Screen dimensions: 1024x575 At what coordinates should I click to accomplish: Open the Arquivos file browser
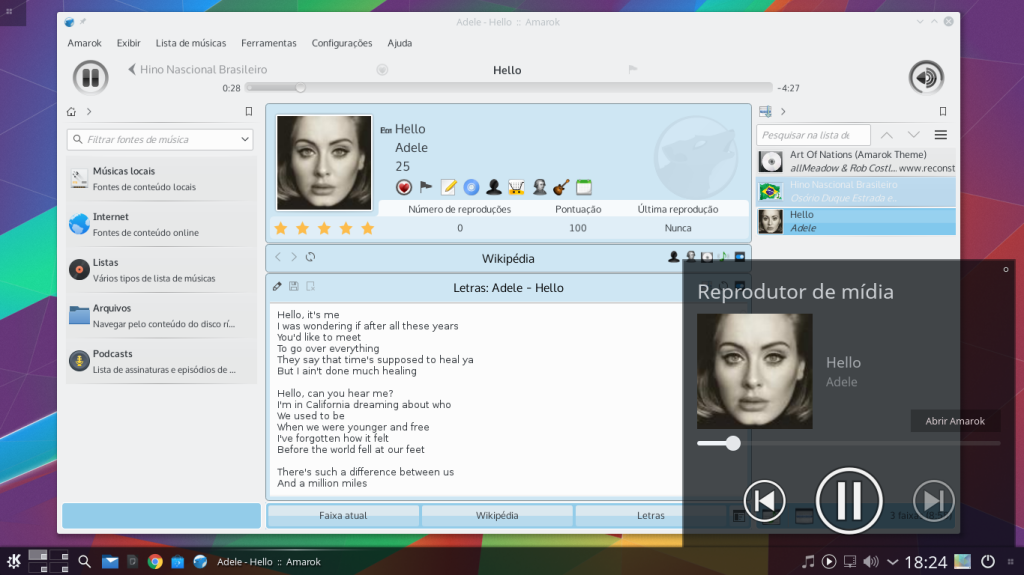coord(161,316)
